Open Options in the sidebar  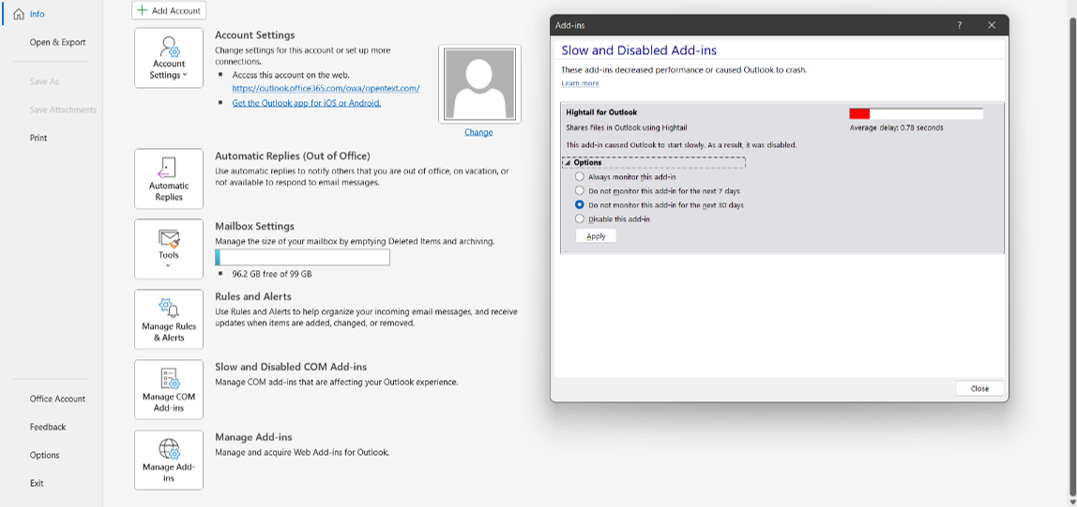pyautogui.click(x=45, y=455)
